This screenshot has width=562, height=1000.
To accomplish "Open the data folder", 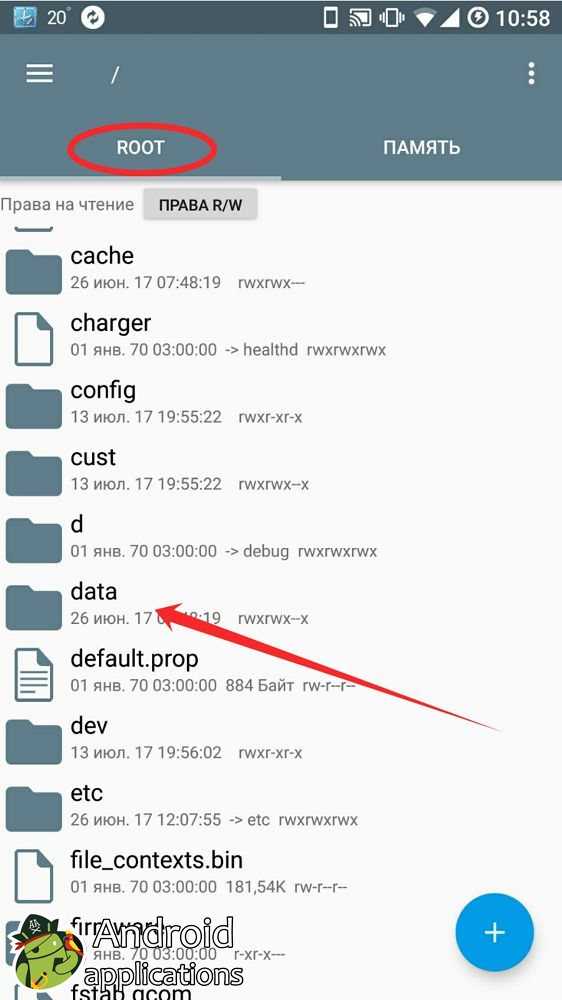I will (281, 604).
